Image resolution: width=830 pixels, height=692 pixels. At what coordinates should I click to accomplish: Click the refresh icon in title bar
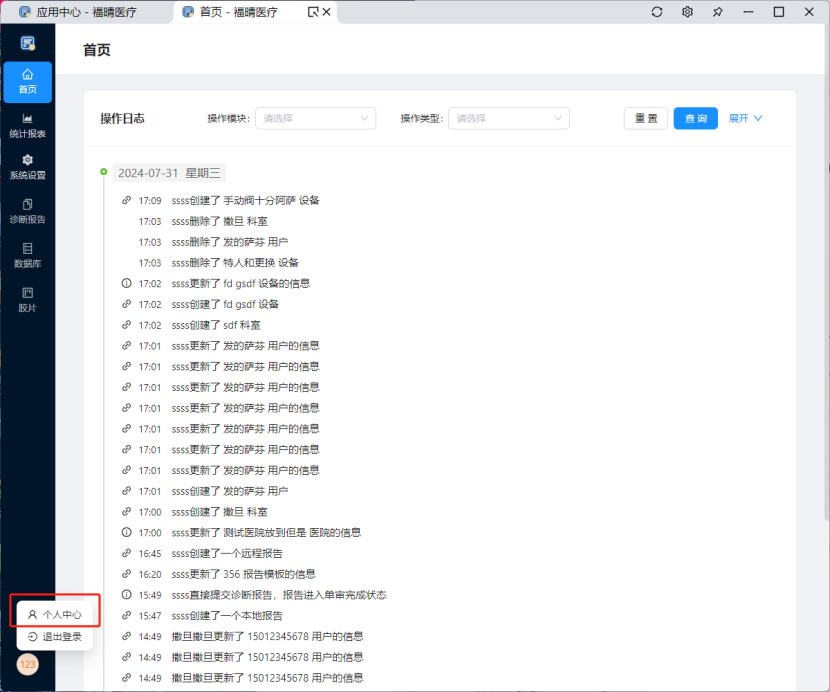point(657,12)
